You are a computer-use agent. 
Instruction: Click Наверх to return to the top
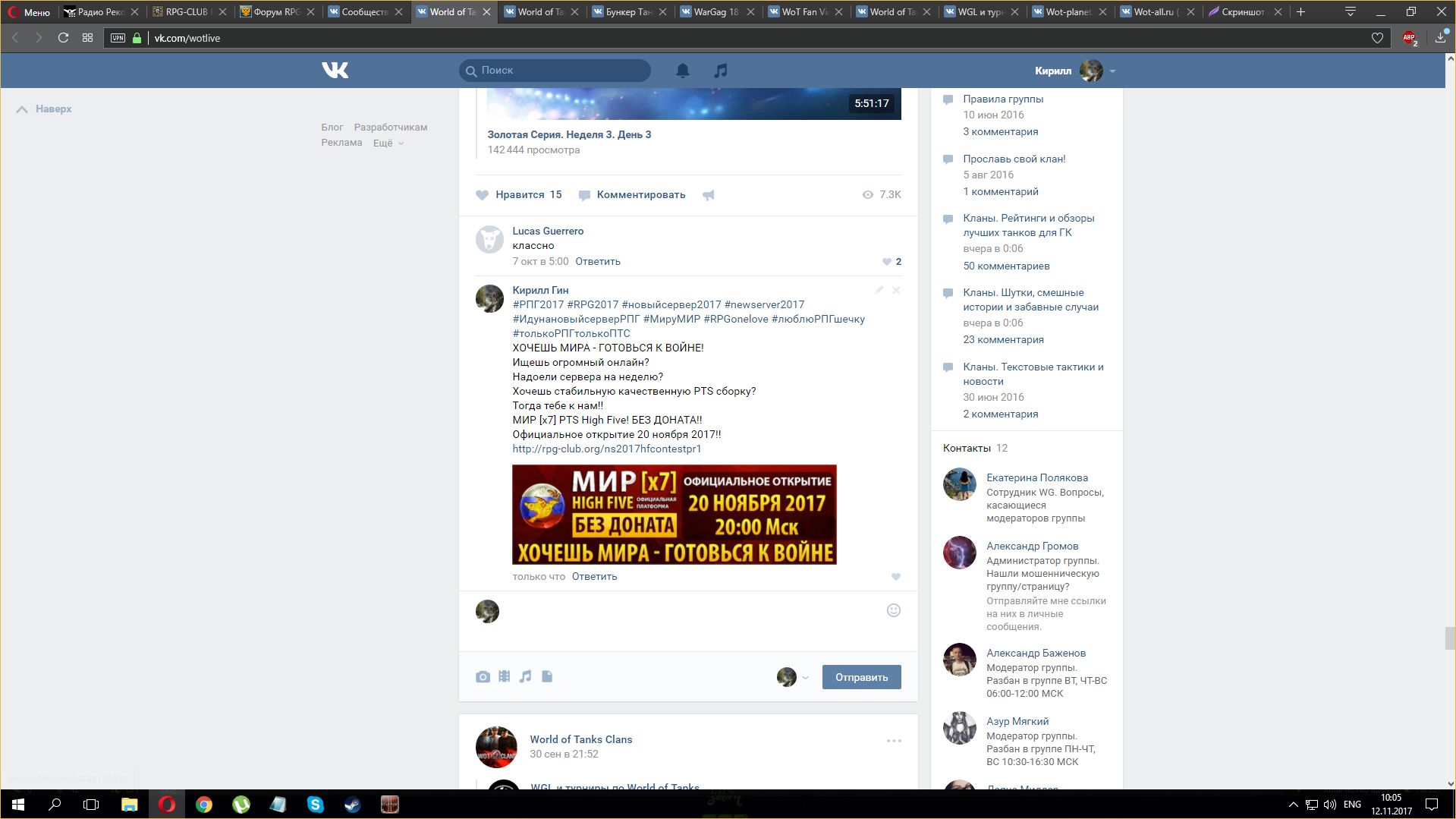pos(44,109)
